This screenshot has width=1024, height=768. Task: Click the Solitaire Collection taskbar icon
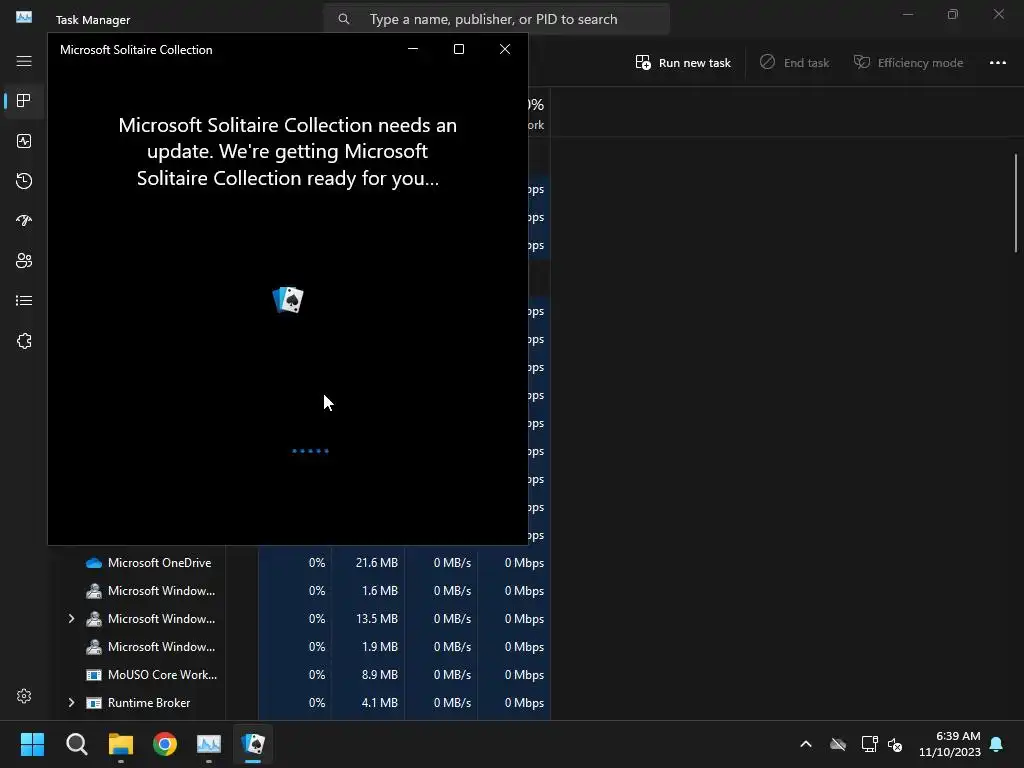[253, 744]
